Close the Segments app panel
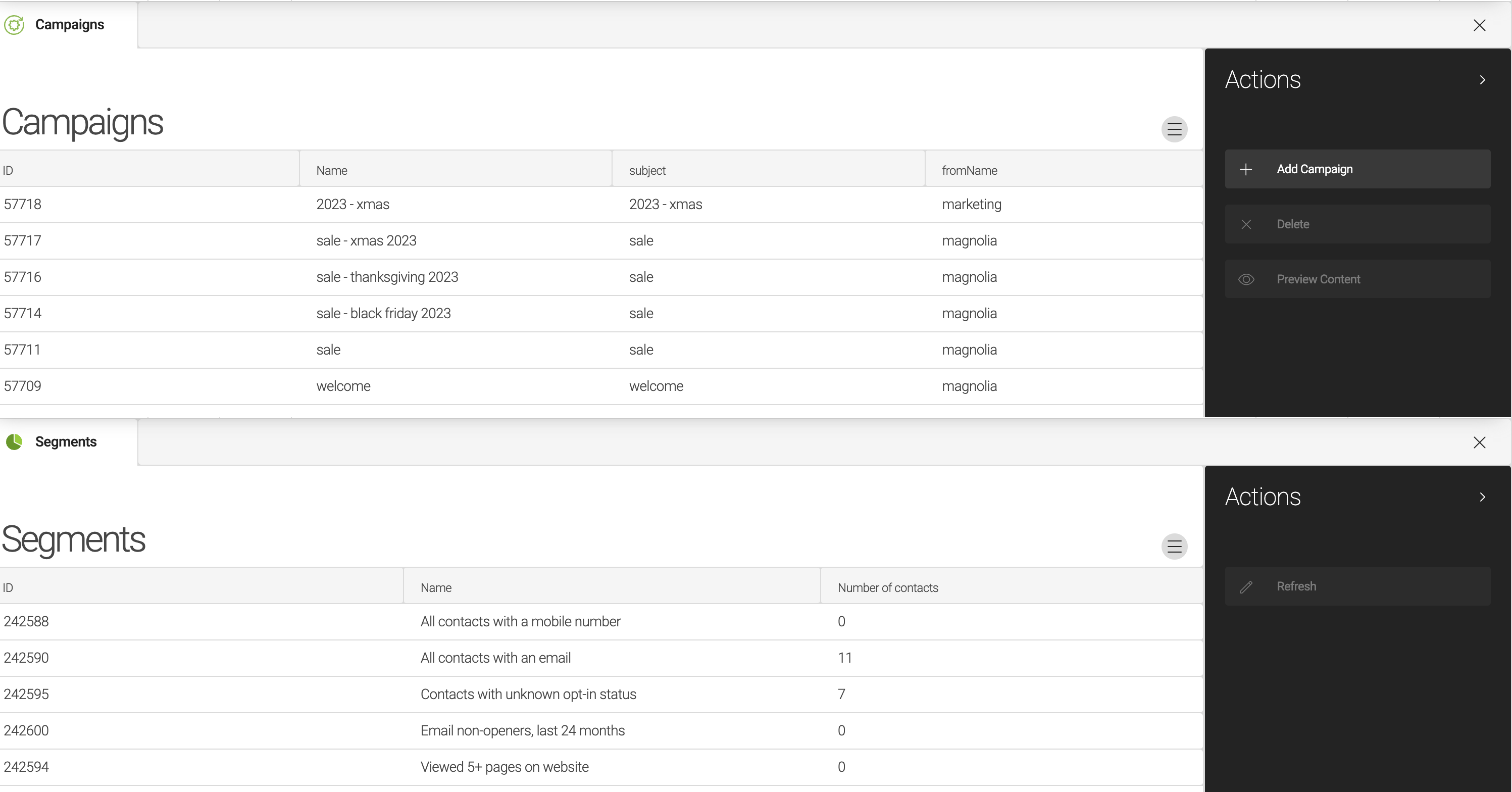The height and width of the screenshot is (792, 1512). coord(1479,442)
